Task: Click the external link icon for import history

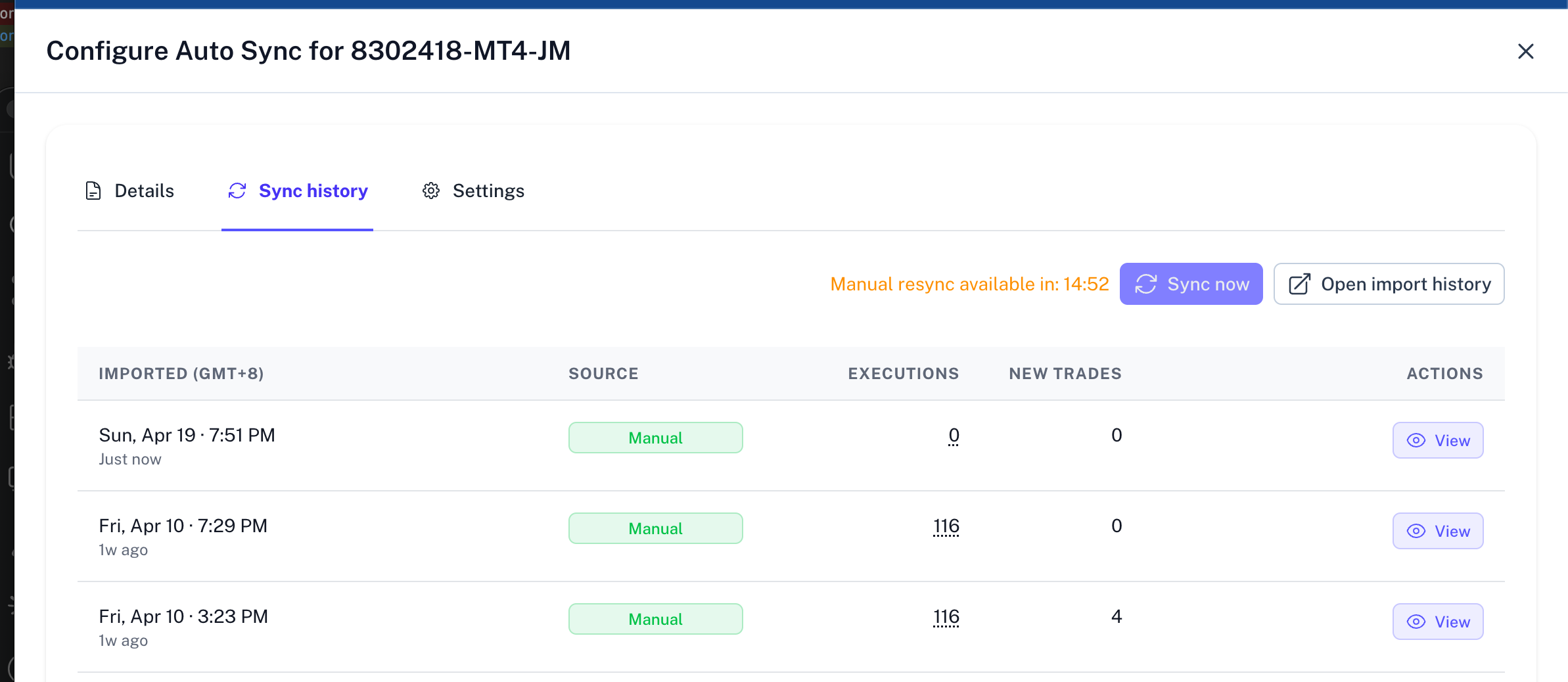Action: pyautogui.click(x=1299, y=284)
